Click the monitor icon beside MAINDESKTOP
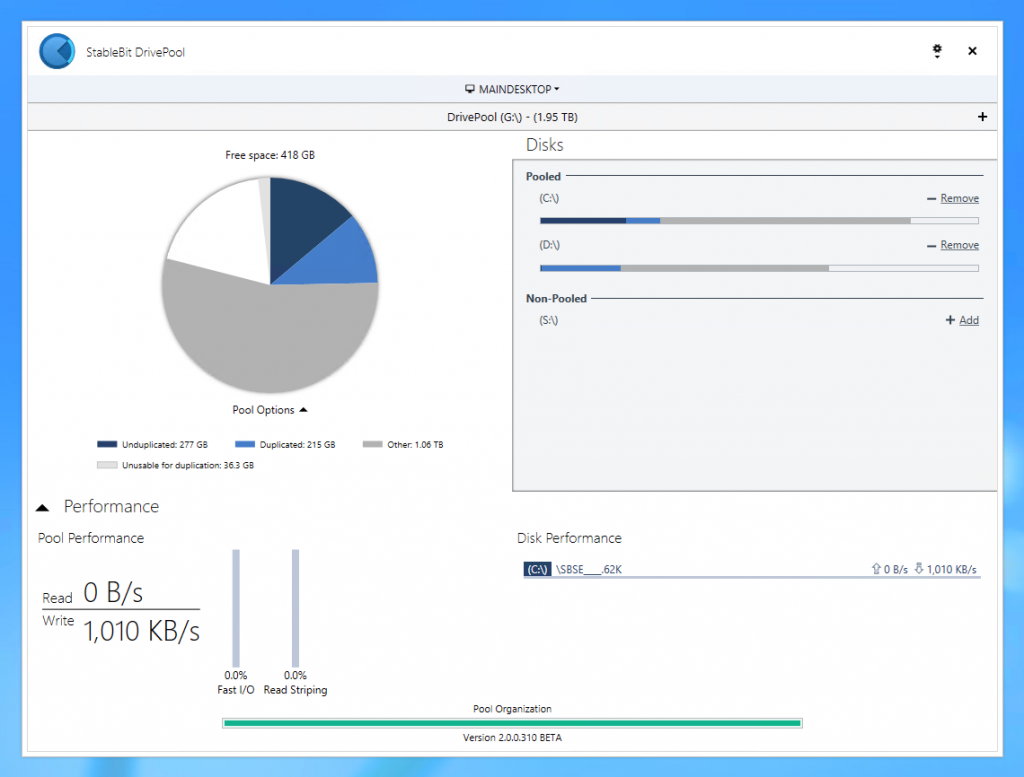The image size is (1024, 777). (470, 89)
